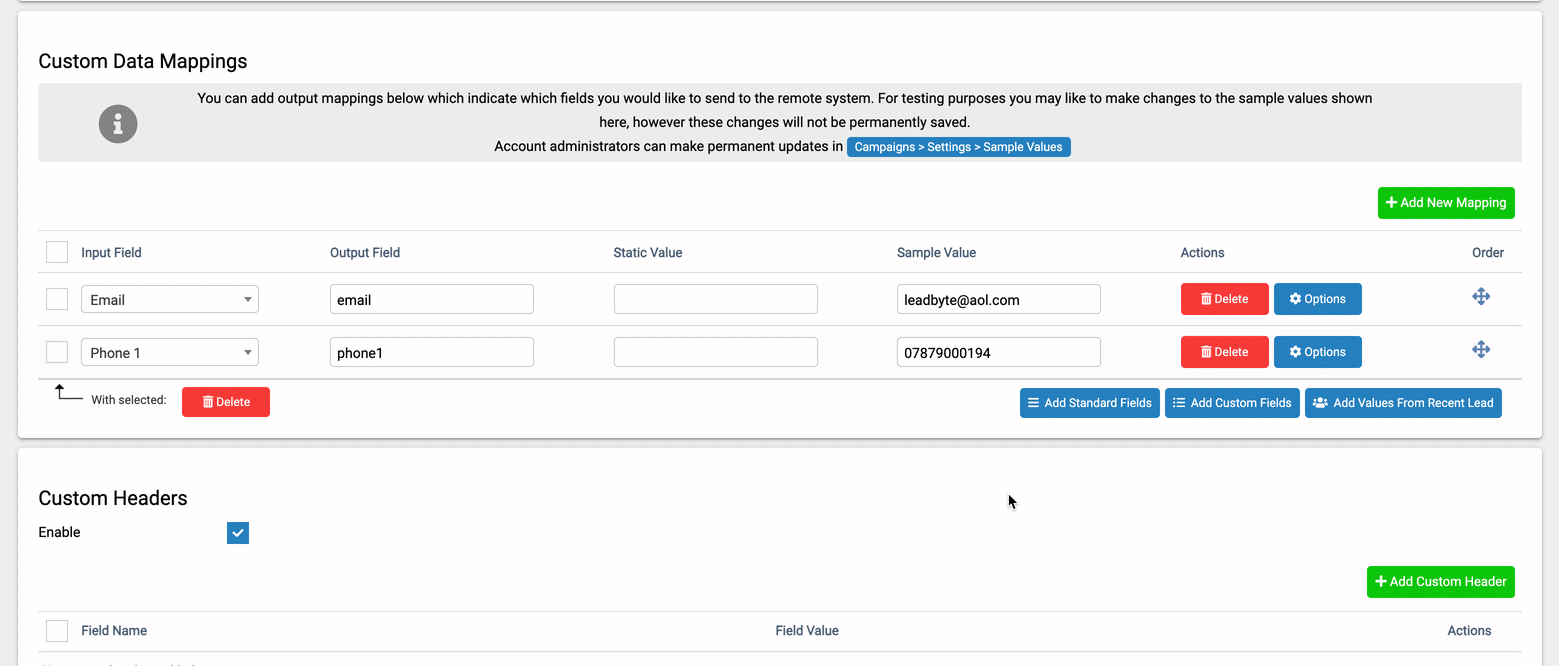
Task: Click the people icon on Add Values From Recent Lead
Action: tap(1320, 402)
